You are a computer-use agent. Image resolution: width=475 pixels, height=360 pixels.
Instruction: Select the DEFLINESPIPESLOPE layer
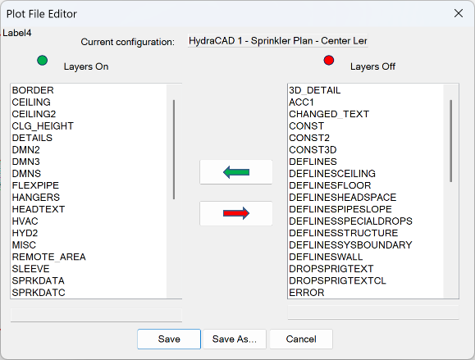tap(366, 209)
